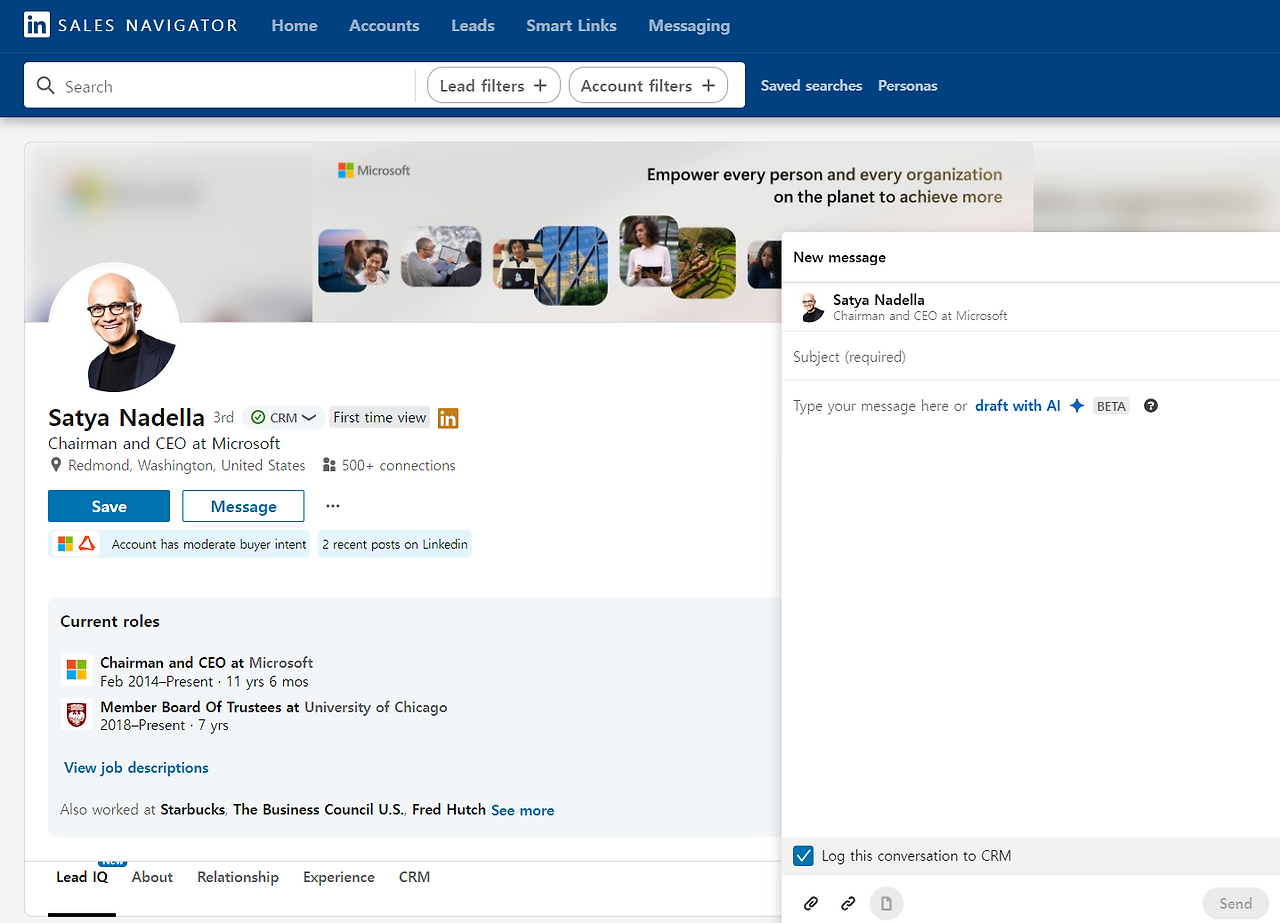Open the Lead filters selector
Viewport: 1280px width, 923px height.
click(x=494, y=86)
